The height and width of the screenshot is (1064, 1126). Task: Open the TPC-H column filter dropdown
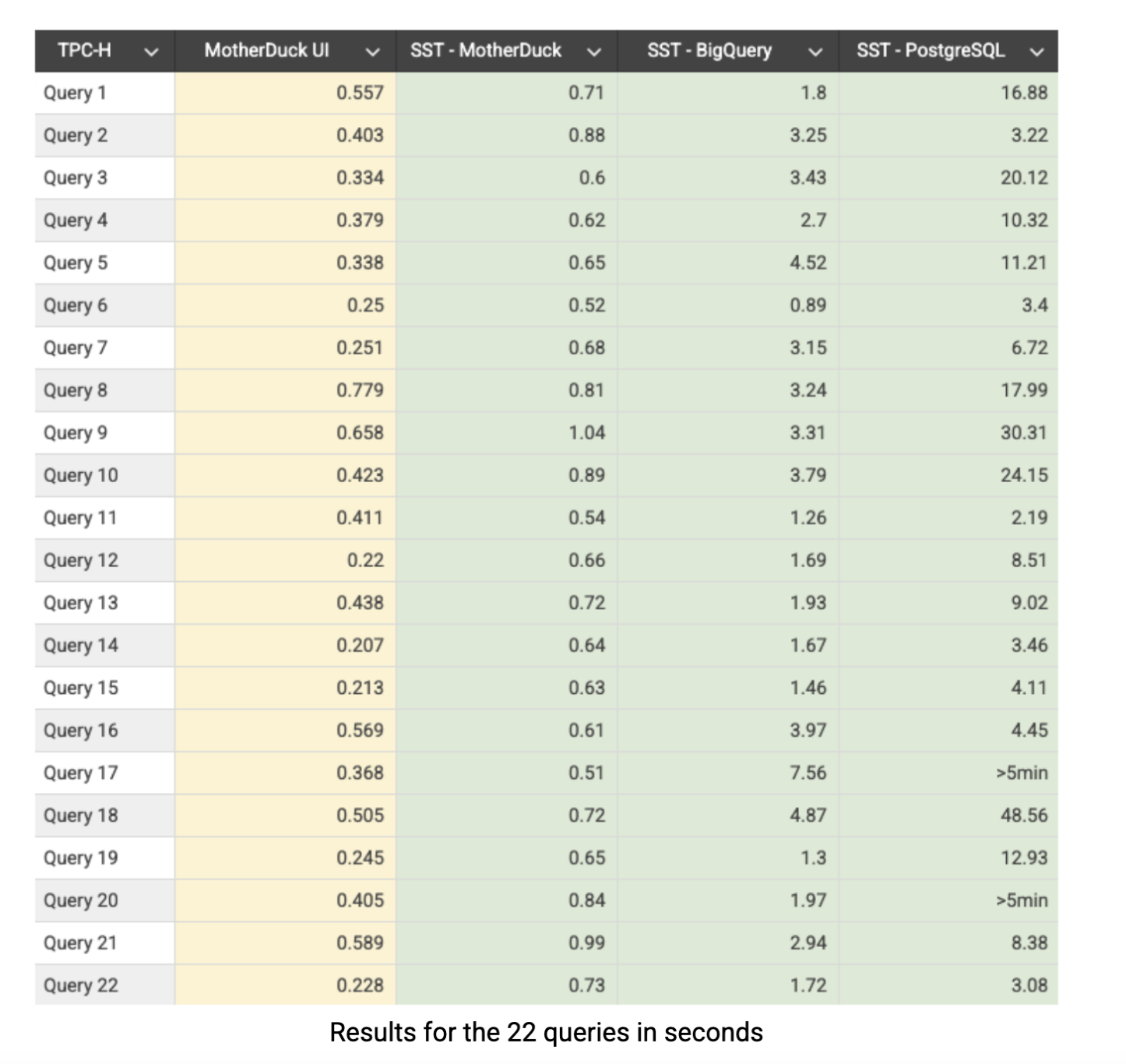point(152,52)
